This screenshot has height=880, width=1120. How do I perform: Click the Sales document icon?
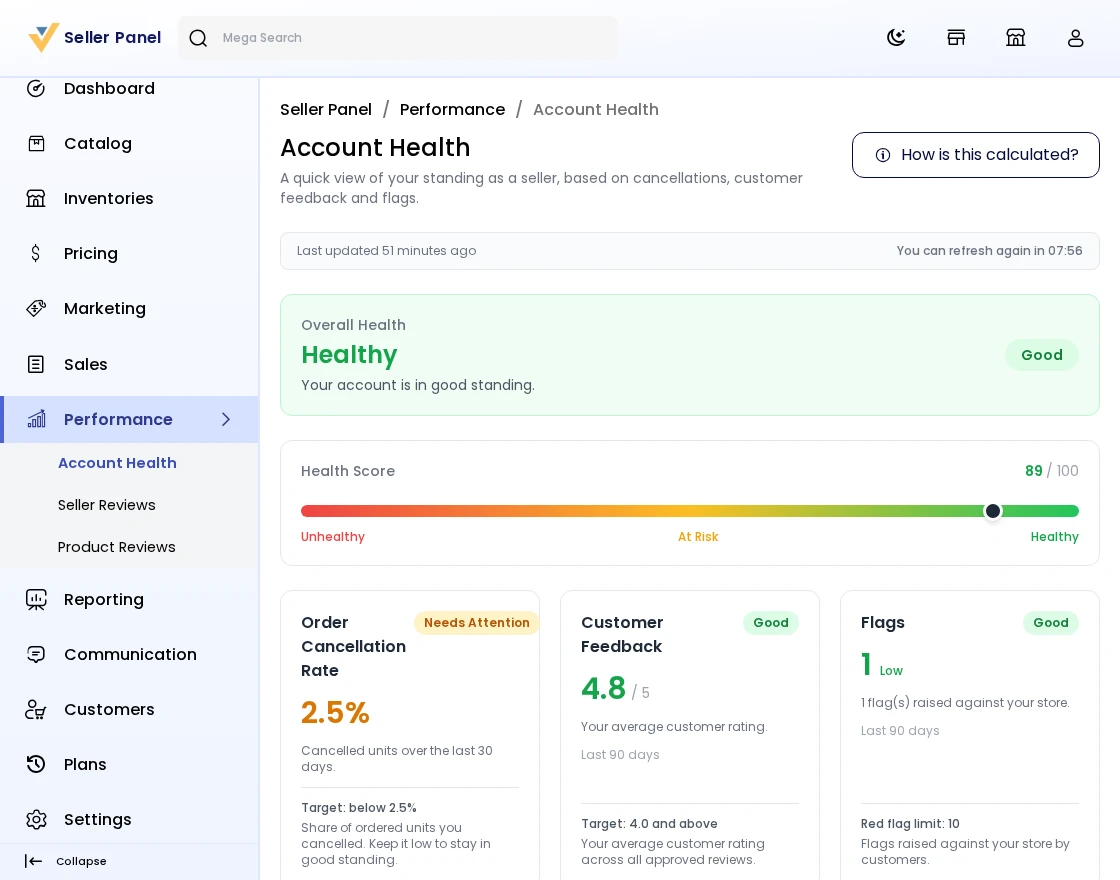[36, 364]
